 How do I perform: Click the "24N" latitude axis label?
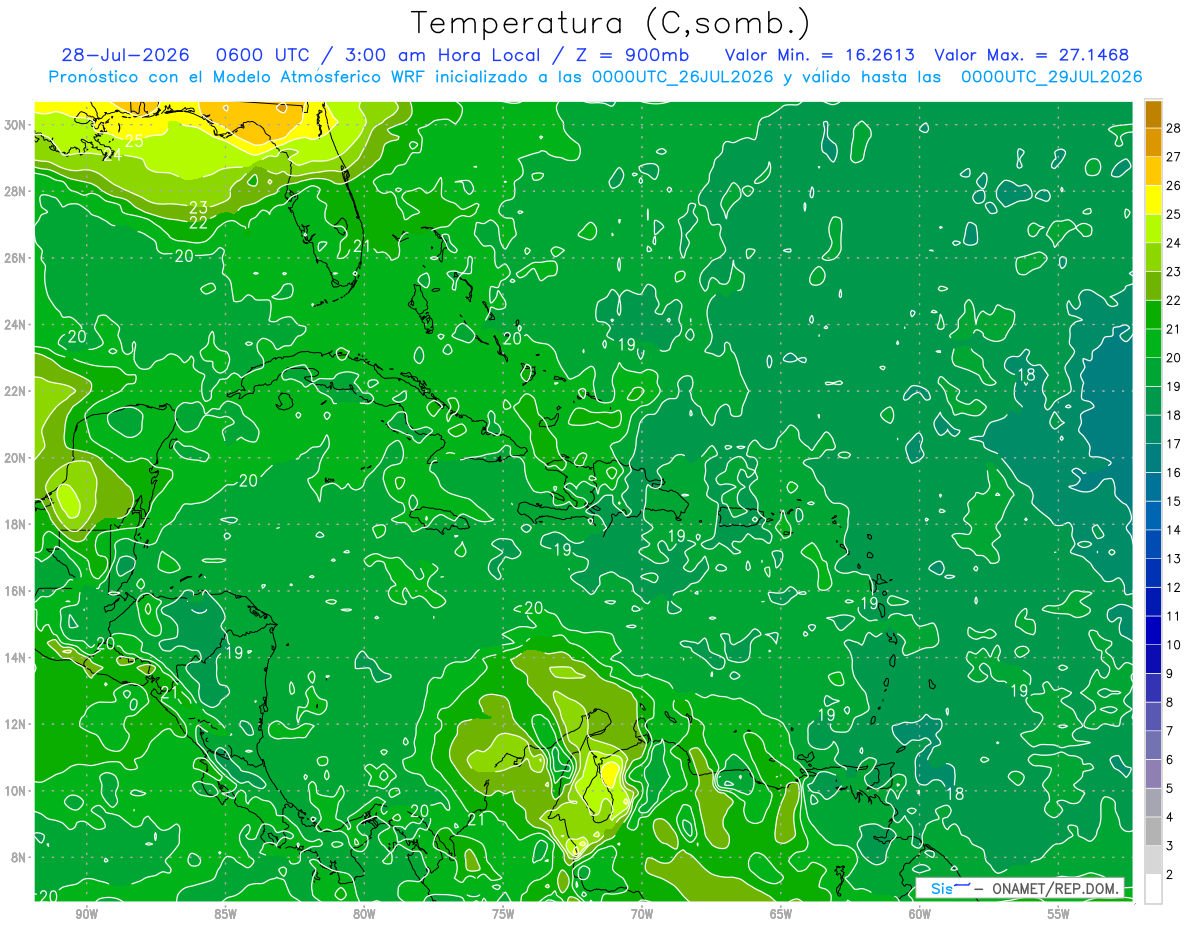[x=16, y=325]
